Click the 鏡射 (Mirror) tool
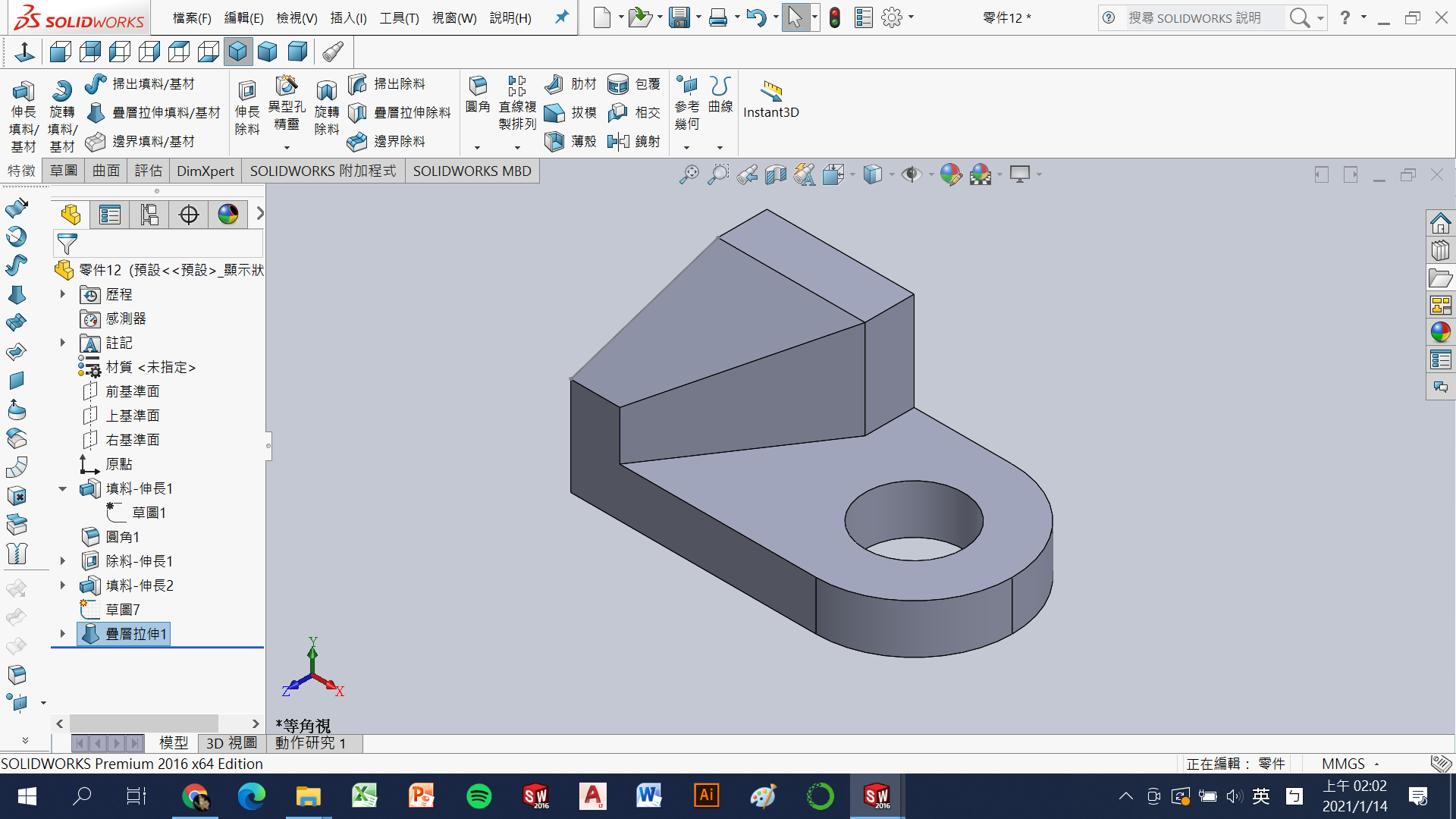1456x819 pixels. click(618, 141)
